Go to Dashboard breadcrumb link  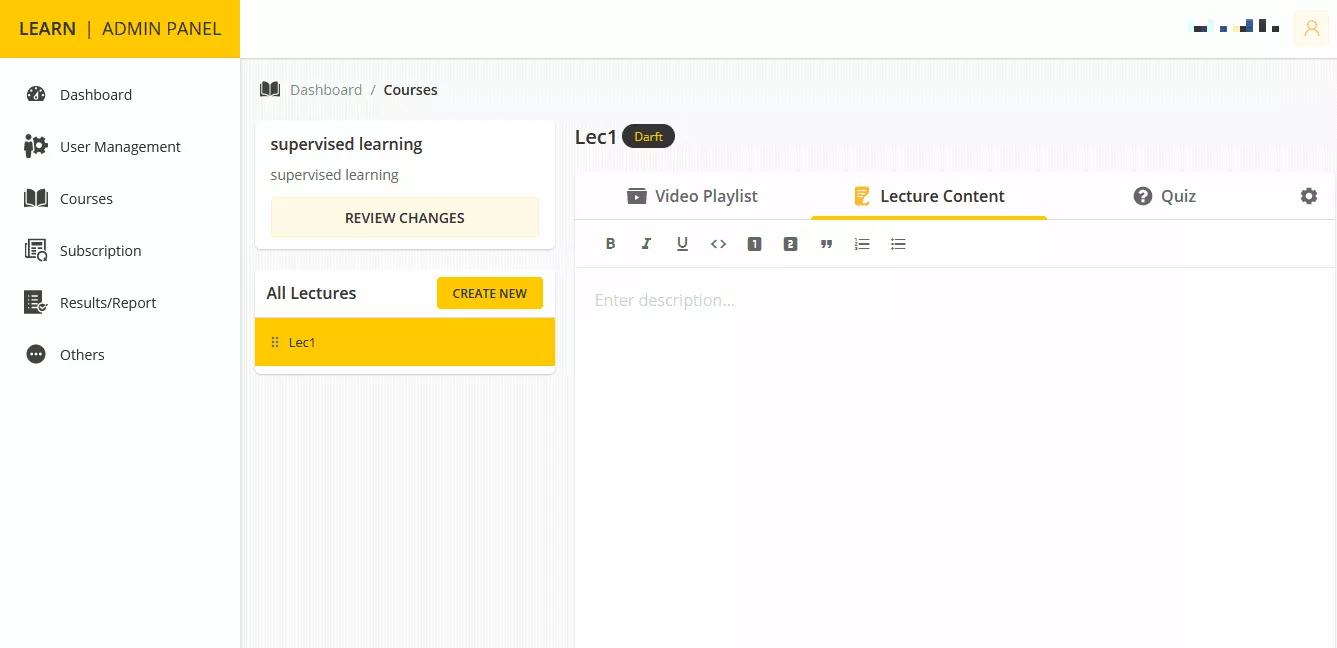(326, 90)
